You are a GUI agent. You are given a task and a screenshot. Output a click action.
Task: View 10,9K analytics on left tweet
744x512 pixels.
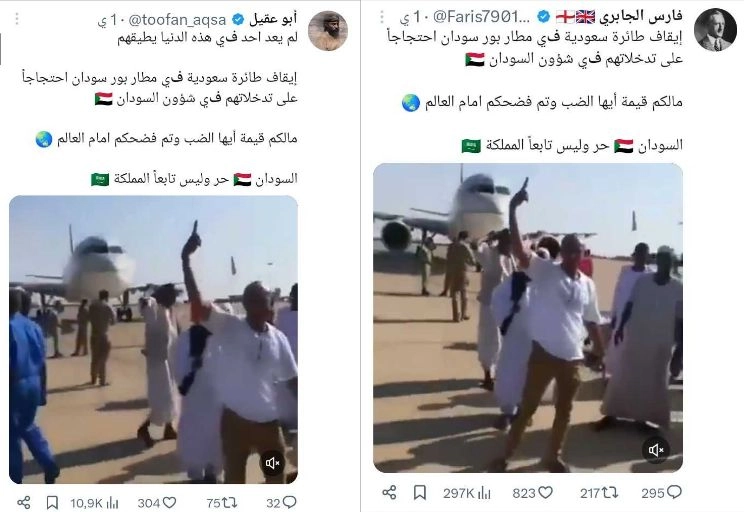[x=94, y=503]
